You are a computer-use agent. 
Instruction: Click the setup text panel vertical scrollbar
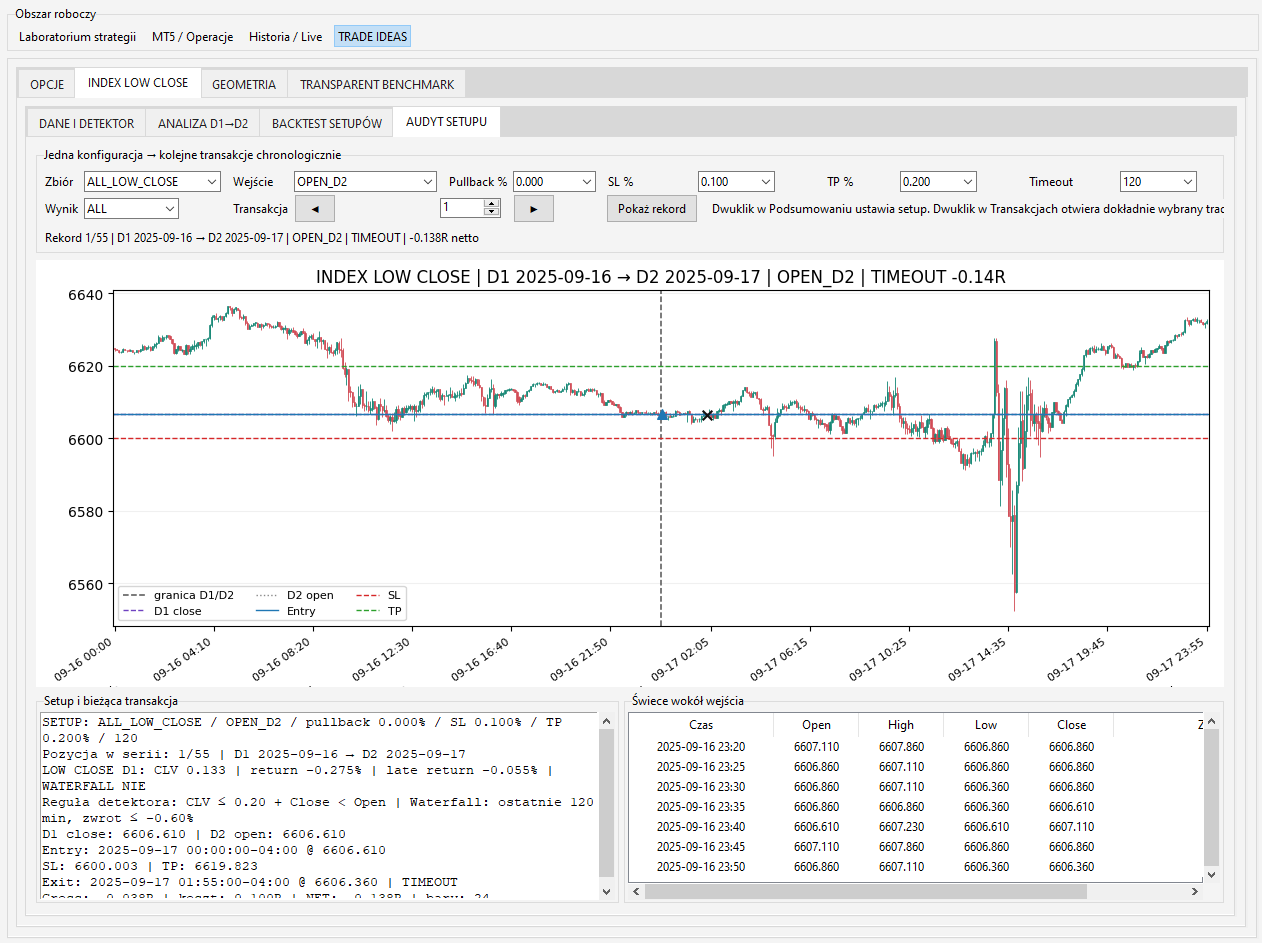click(606, 806)
